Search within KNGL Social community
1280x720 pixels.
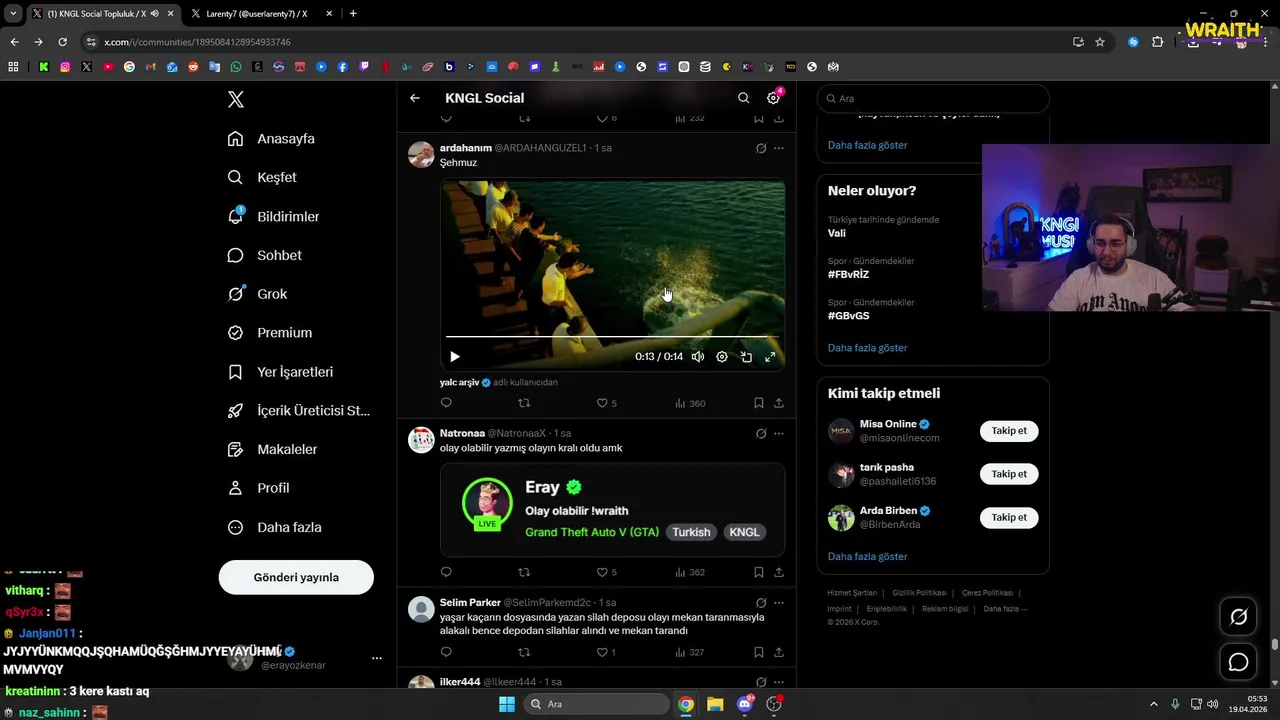[x=743, y=98]
